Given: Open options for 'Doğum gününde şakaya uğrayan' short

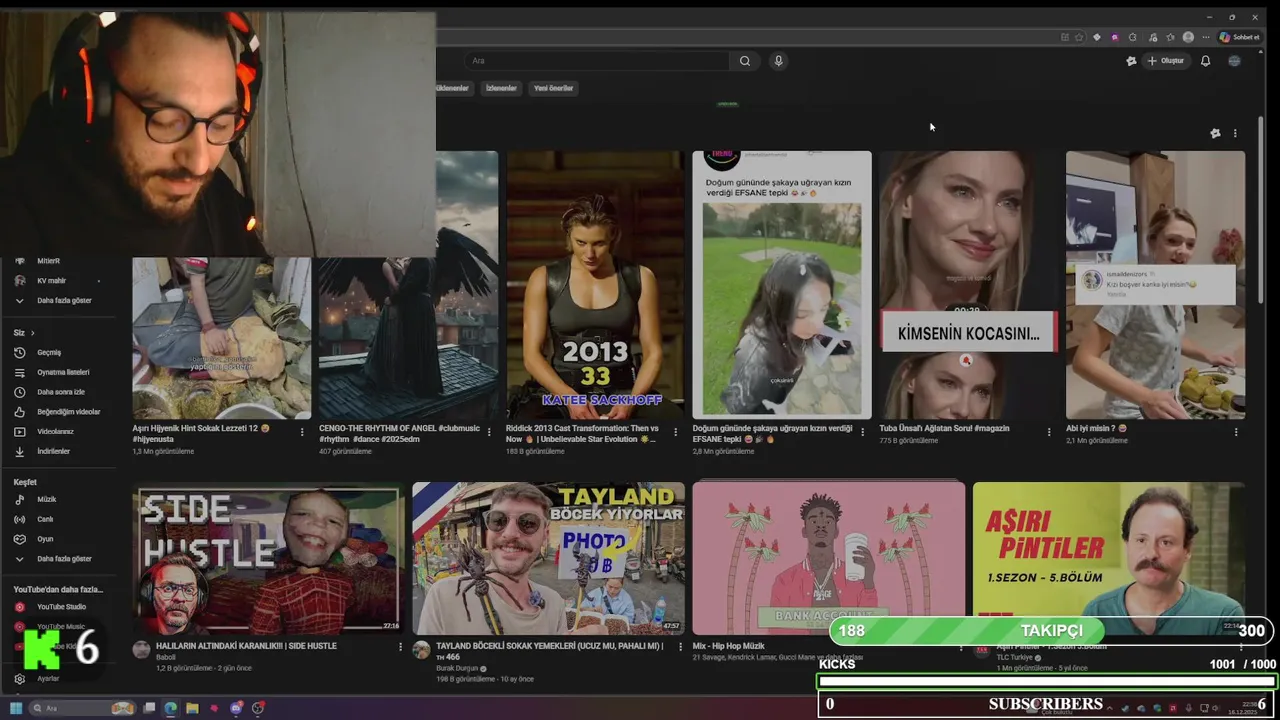Looking at the screenshot, I should (x=862, y=432).
